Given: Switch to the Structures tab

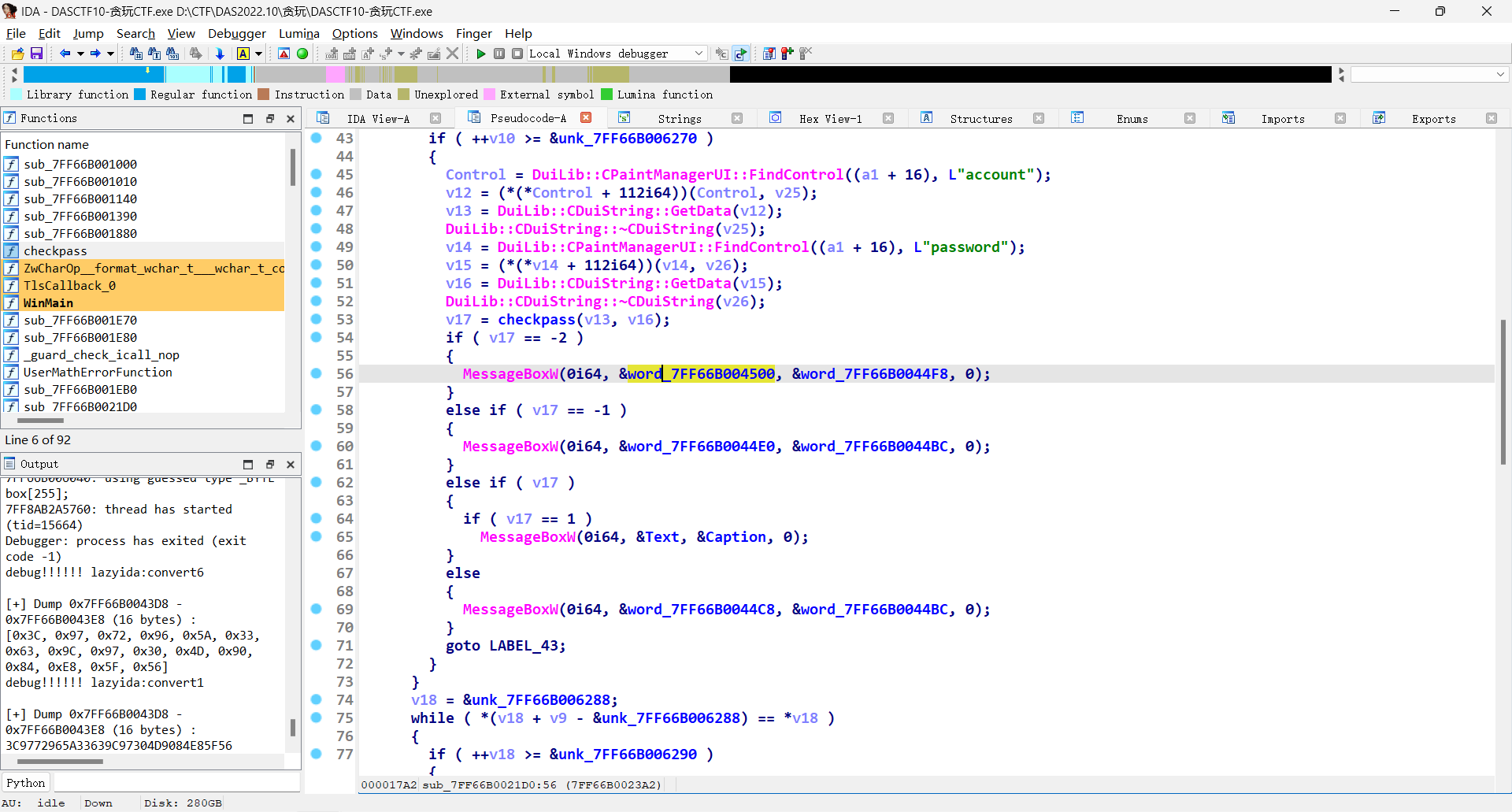Looking at the screenshot, I should 981,118.
